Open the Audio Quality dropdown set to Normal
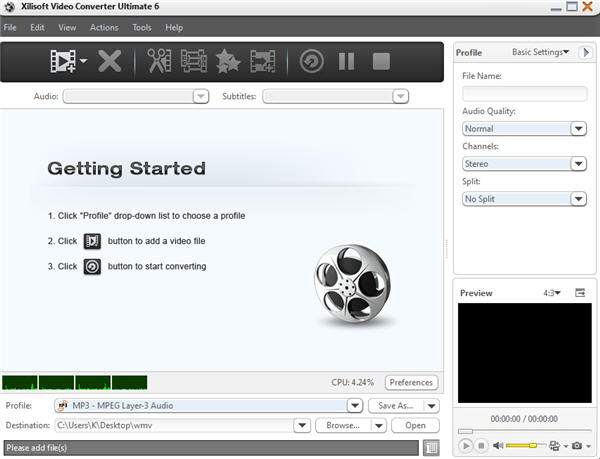The width and height of the screenshot is (600, 459). (x=525, y=129)
